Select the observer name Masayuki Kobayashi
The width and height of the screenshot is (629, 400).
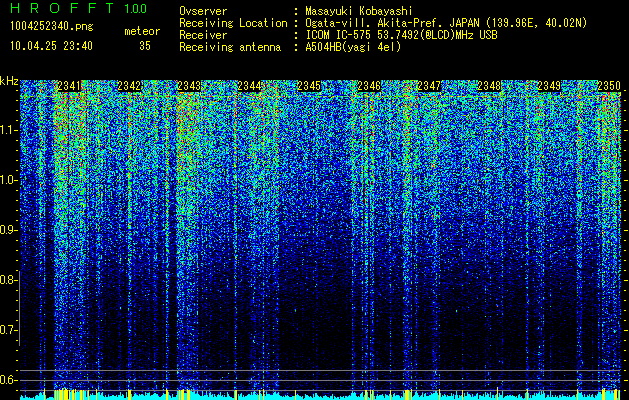click(x=359, y=11)
